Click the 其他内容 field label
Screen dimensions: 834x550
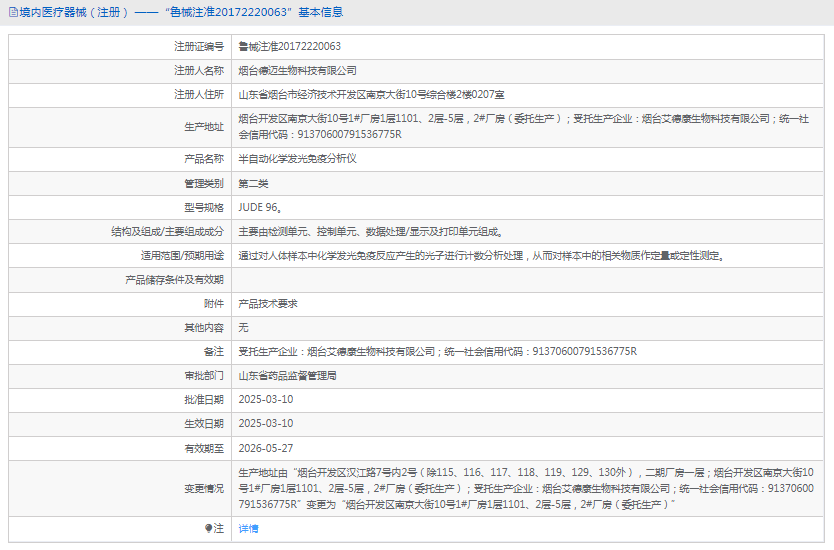(x=204, y=327)
